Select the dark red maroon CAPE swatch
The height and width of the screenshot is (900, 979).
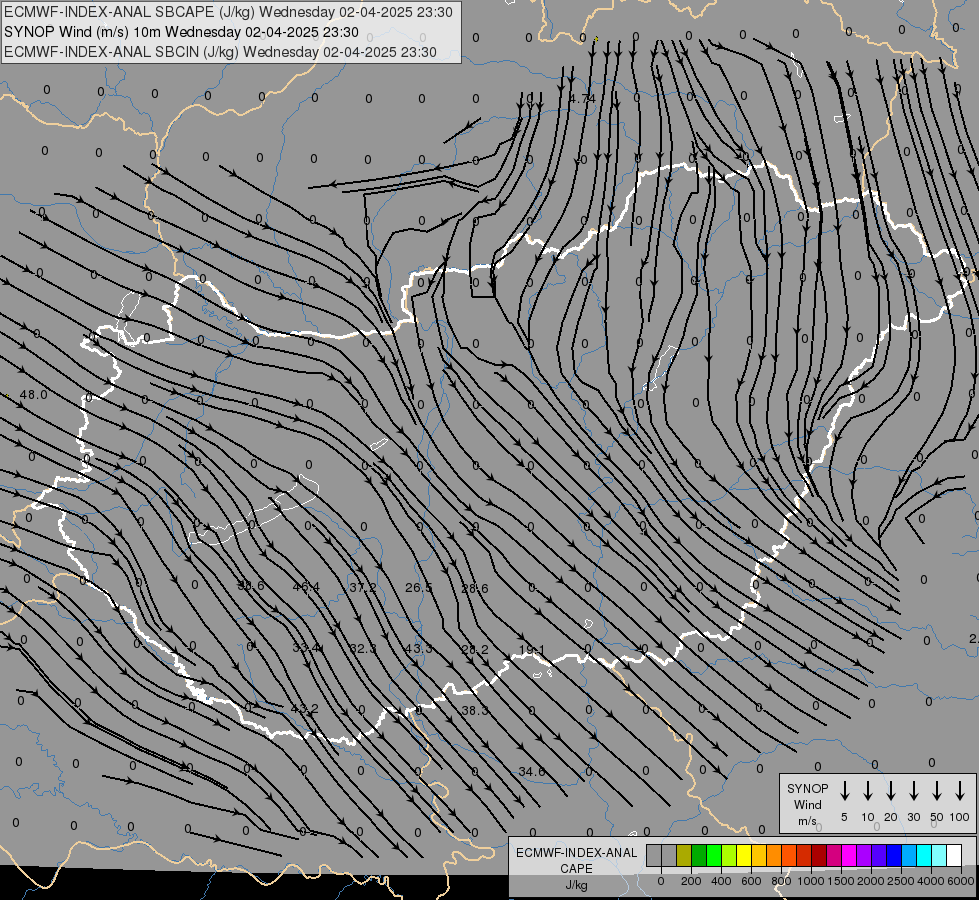(819, 855)
